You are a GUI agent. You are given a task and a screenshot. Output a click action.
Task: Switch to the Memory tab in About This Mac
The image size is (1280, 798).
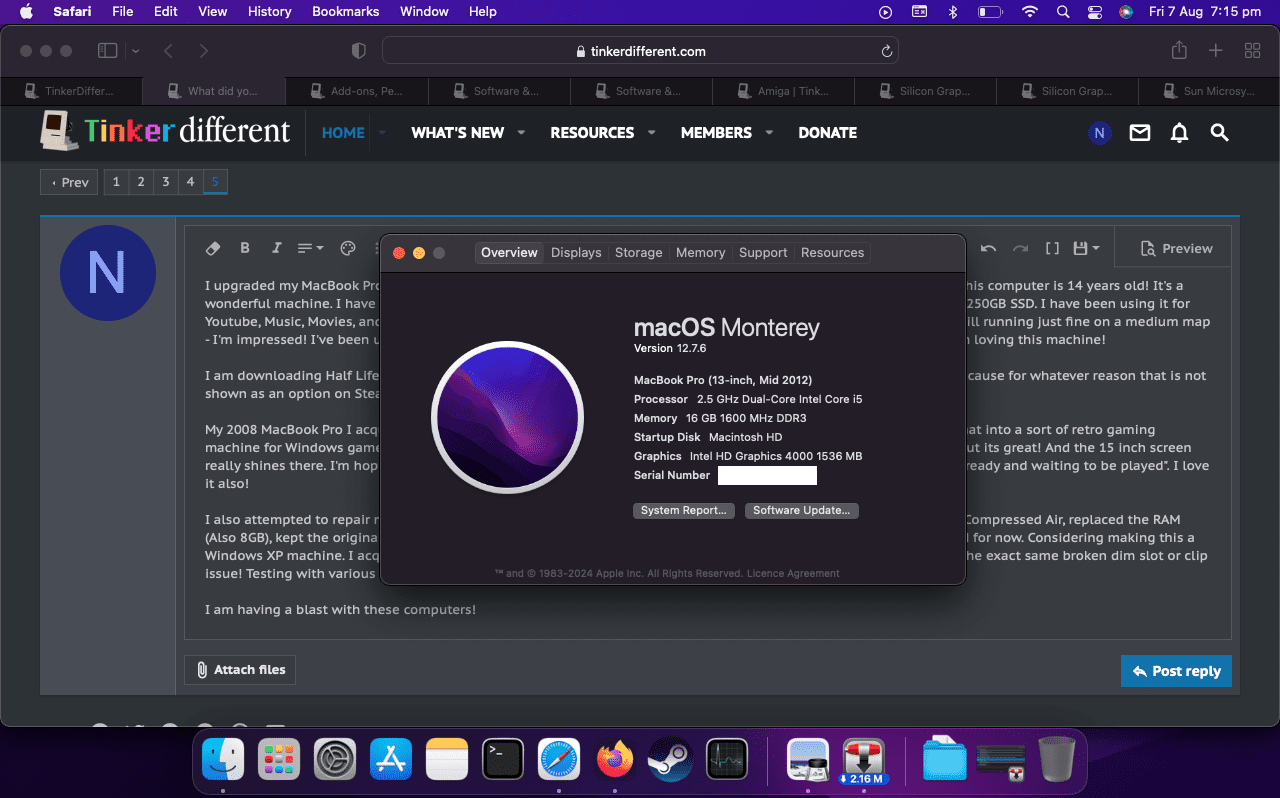click(x=700, y=253)
